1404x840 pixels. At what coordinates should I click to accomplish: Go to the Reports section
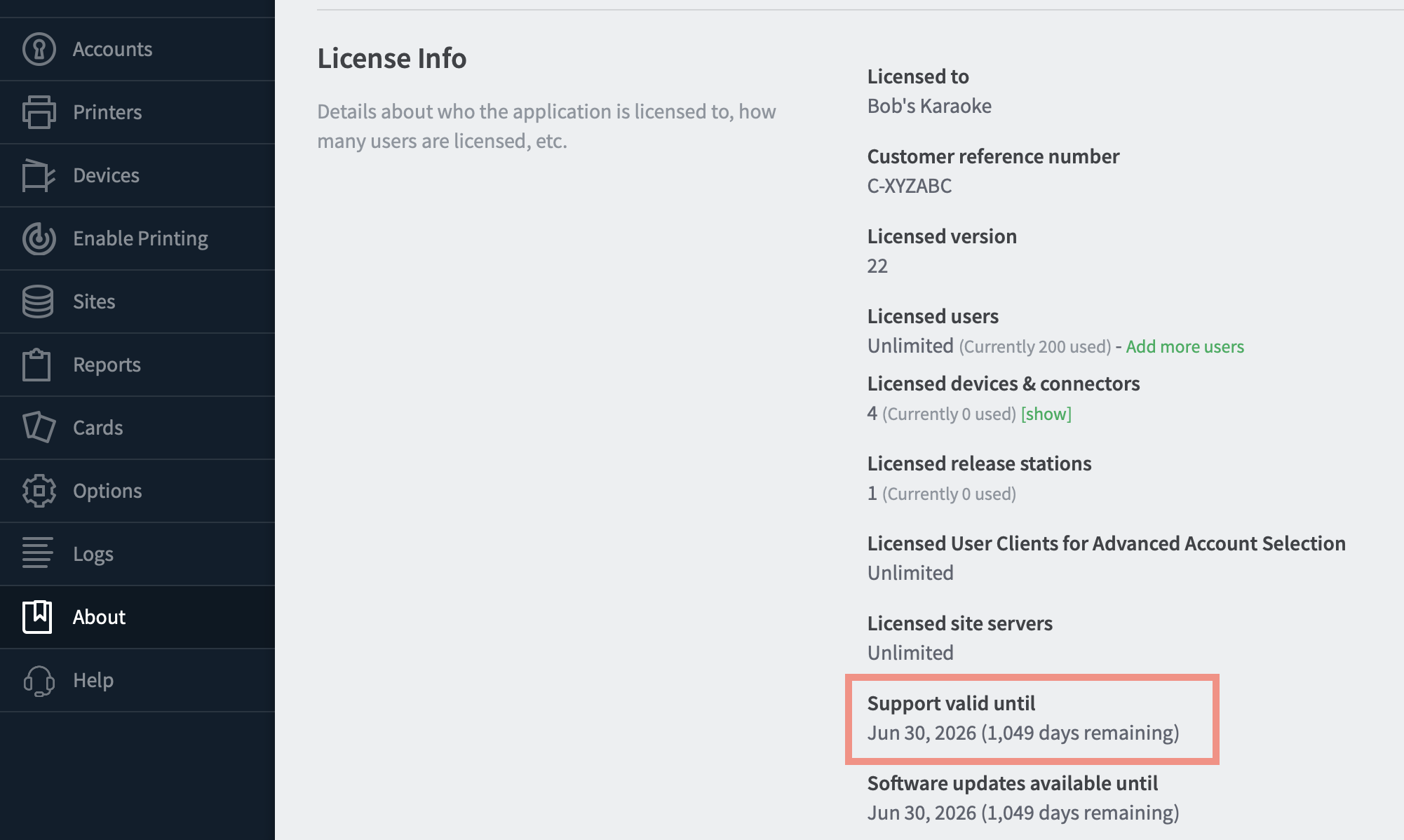point(137,365)
